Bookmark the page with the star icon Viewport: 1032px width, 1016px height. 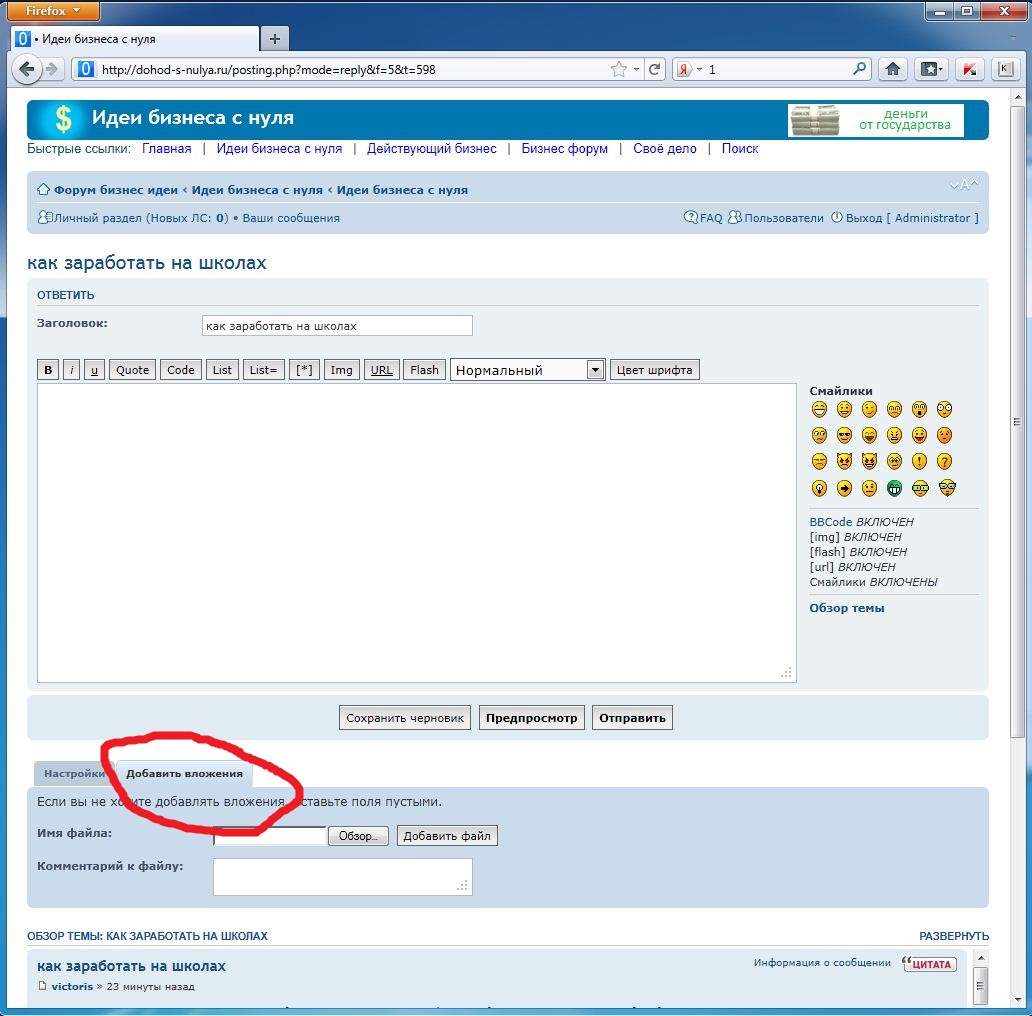619,70
